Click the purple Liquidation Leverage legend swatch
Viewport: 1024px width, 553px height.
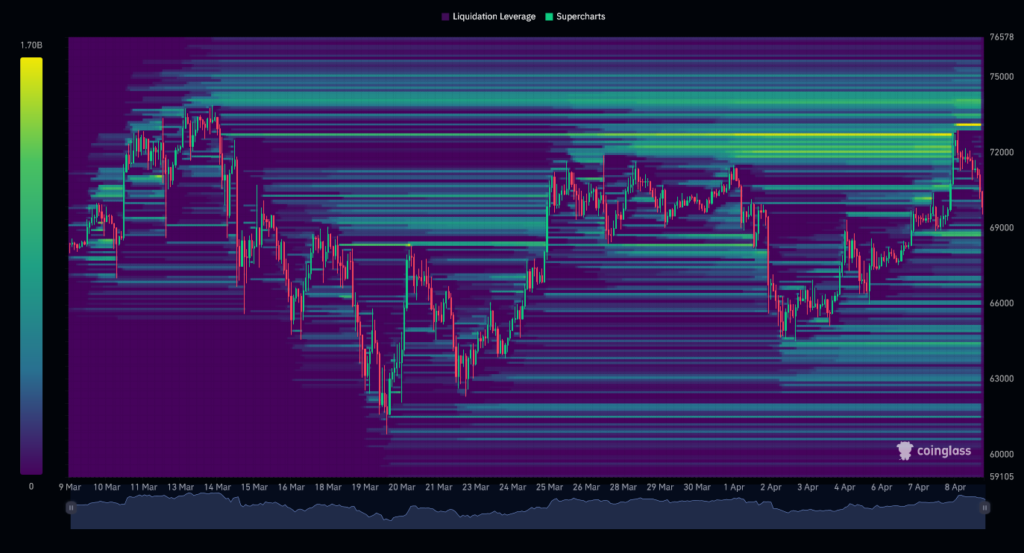coord(445,17)
